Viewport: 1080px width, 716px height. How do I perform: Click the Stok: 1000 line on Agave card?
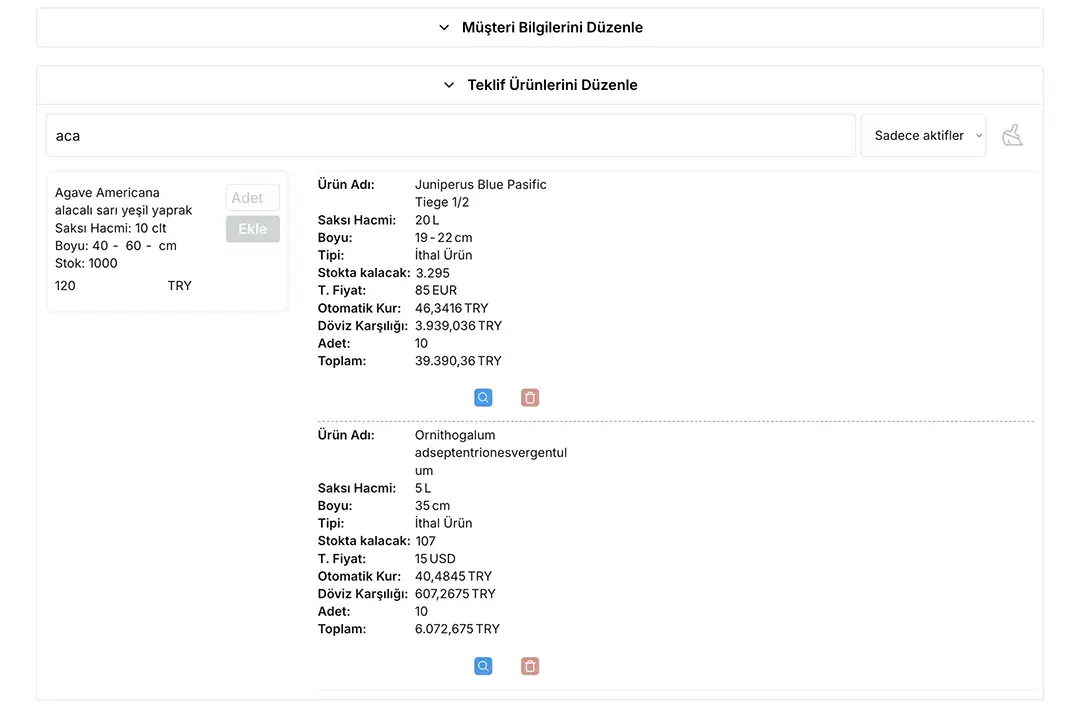[x=86, y=264]
